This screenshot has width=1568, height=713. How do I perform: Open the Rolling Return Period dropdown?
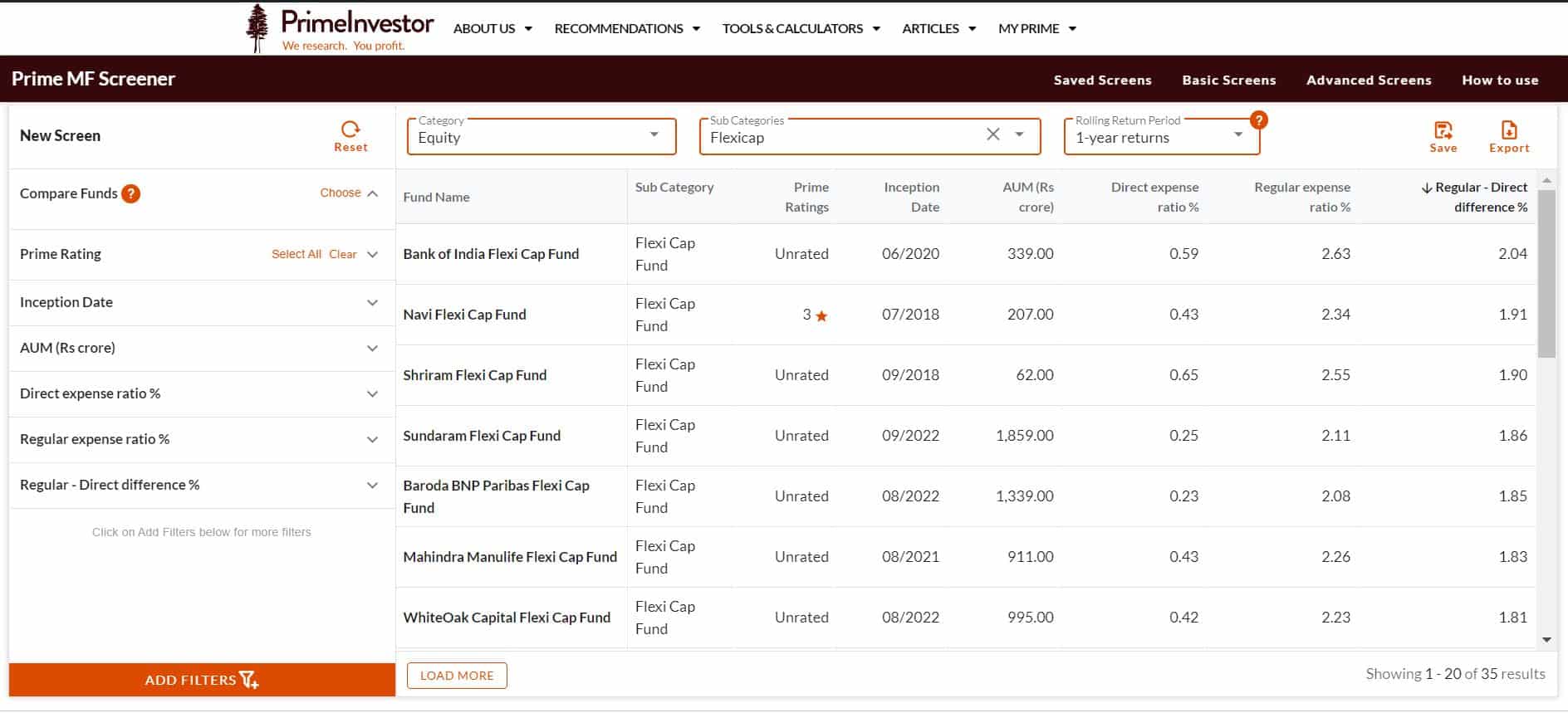tap(1161, 136)
